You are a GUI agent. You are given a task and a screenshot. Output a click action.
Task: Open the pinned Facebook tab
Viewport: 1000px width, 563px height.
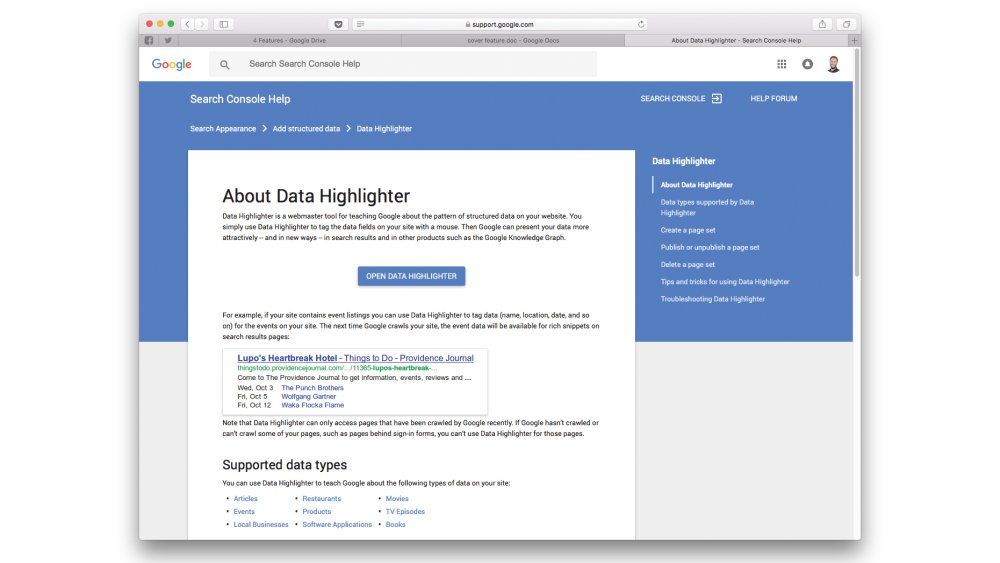[x=149, y=40]
